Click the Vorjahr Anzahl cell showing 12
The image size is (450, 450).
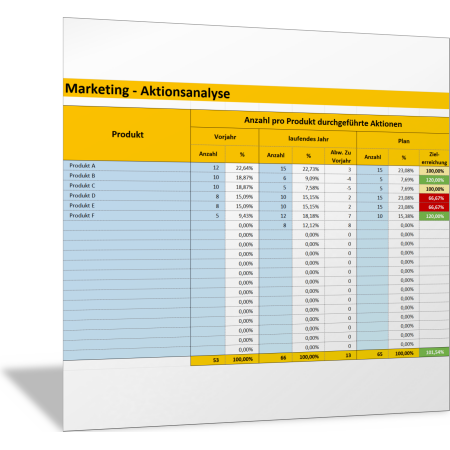coord(208,168)
